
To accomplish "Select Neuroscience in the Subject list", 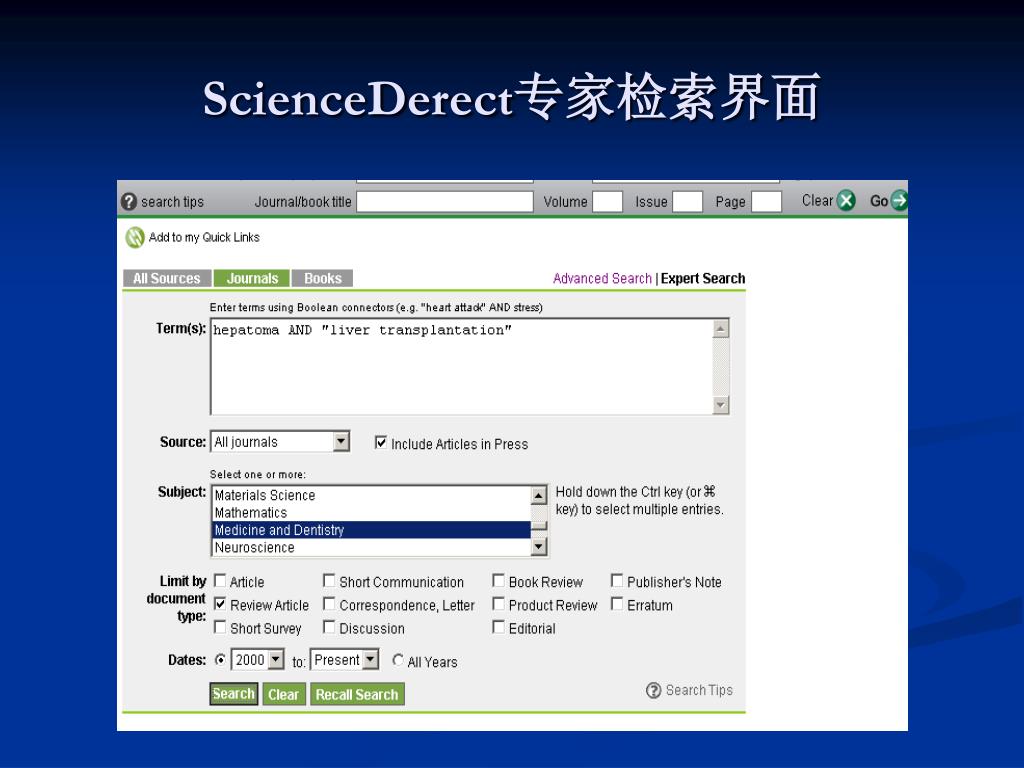I will [x=371, y=547].
